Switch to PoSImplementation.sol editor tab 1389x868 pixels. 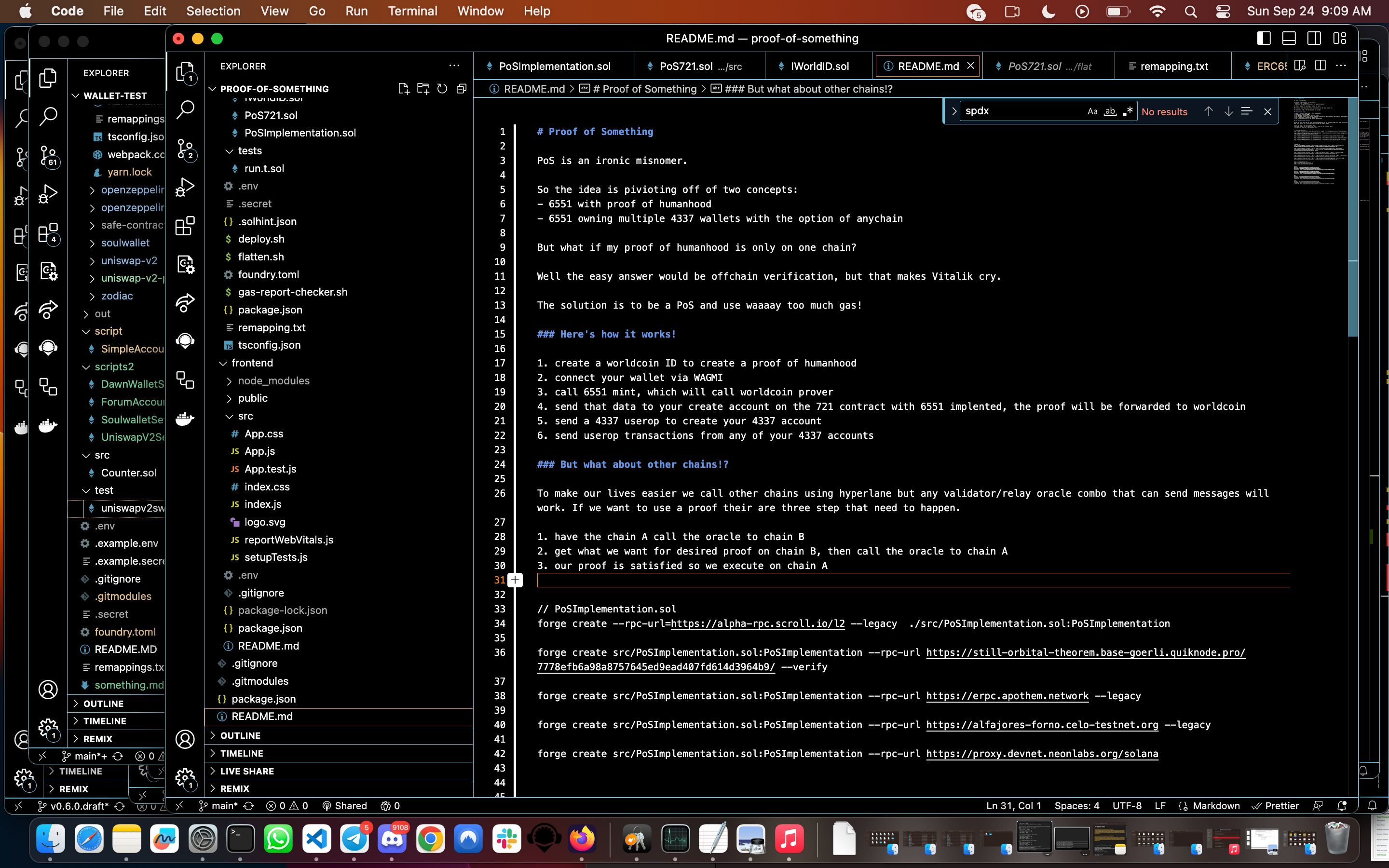(554, 66)
